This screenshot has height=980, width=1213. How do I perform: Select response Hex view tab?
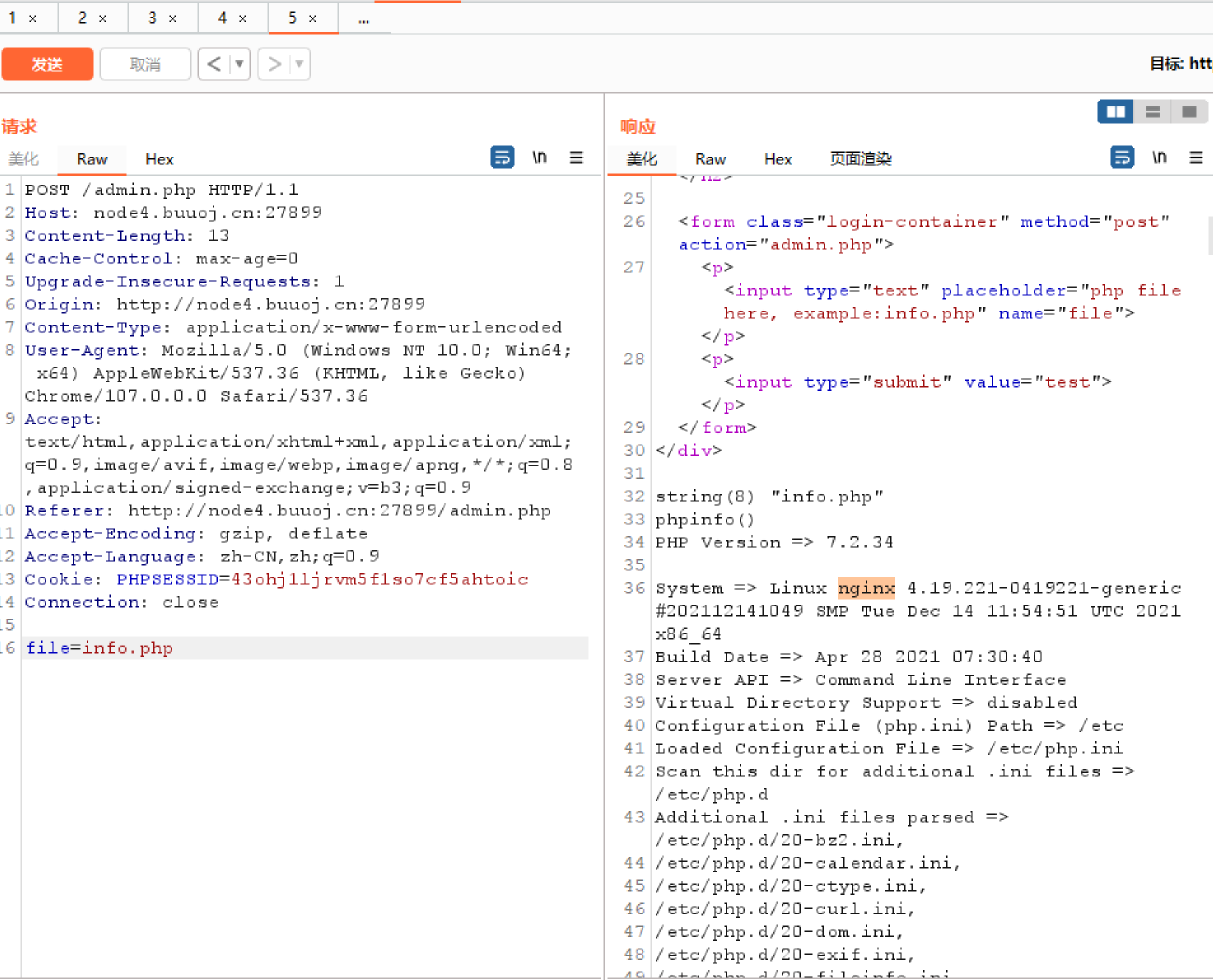778,159
